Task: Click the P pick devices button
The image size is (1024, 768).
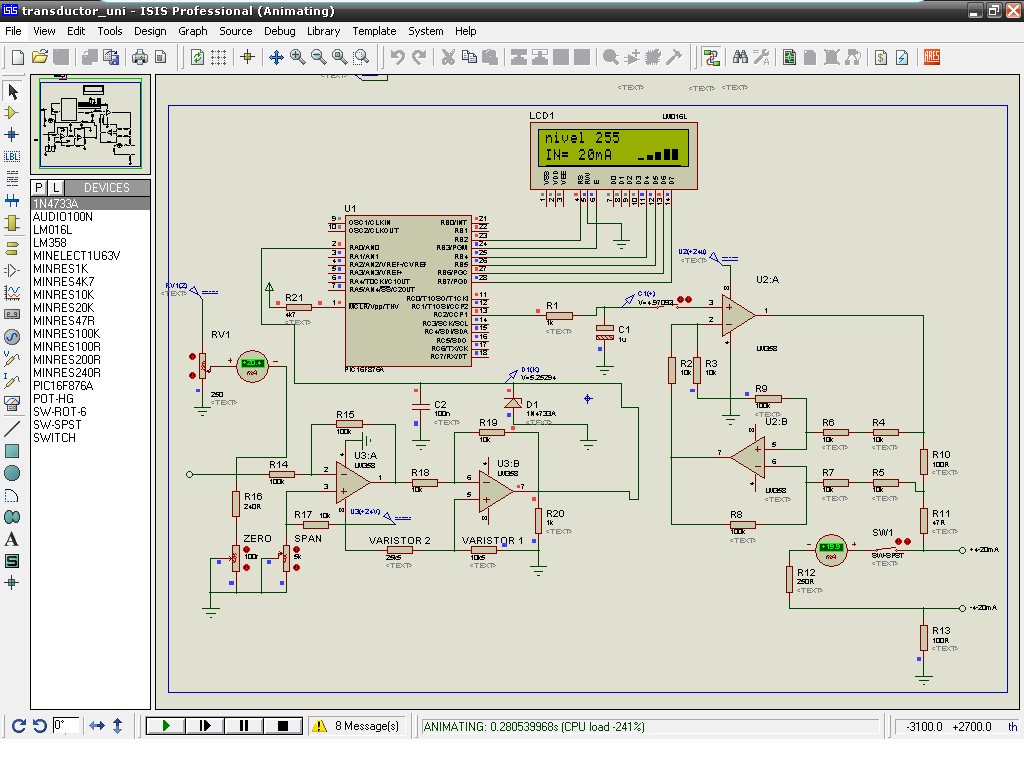Action: point(39,187)
